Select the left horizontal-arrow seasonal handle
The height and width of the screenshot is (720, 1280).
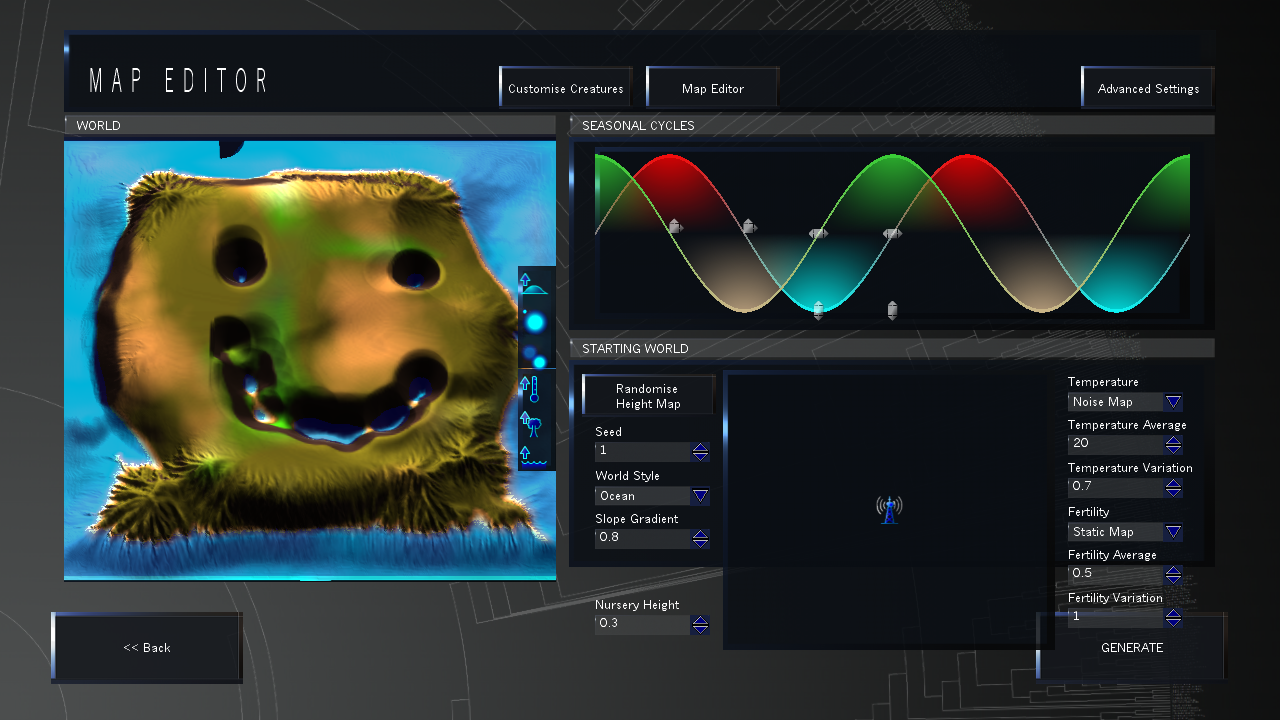click(x=818, y=233)
